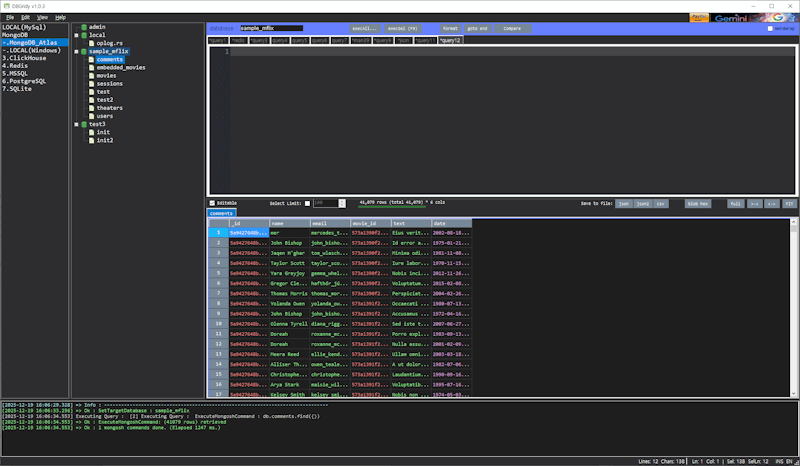800x466 pixels.
Task: Click the date column header
Action: (x=452, y=224)
